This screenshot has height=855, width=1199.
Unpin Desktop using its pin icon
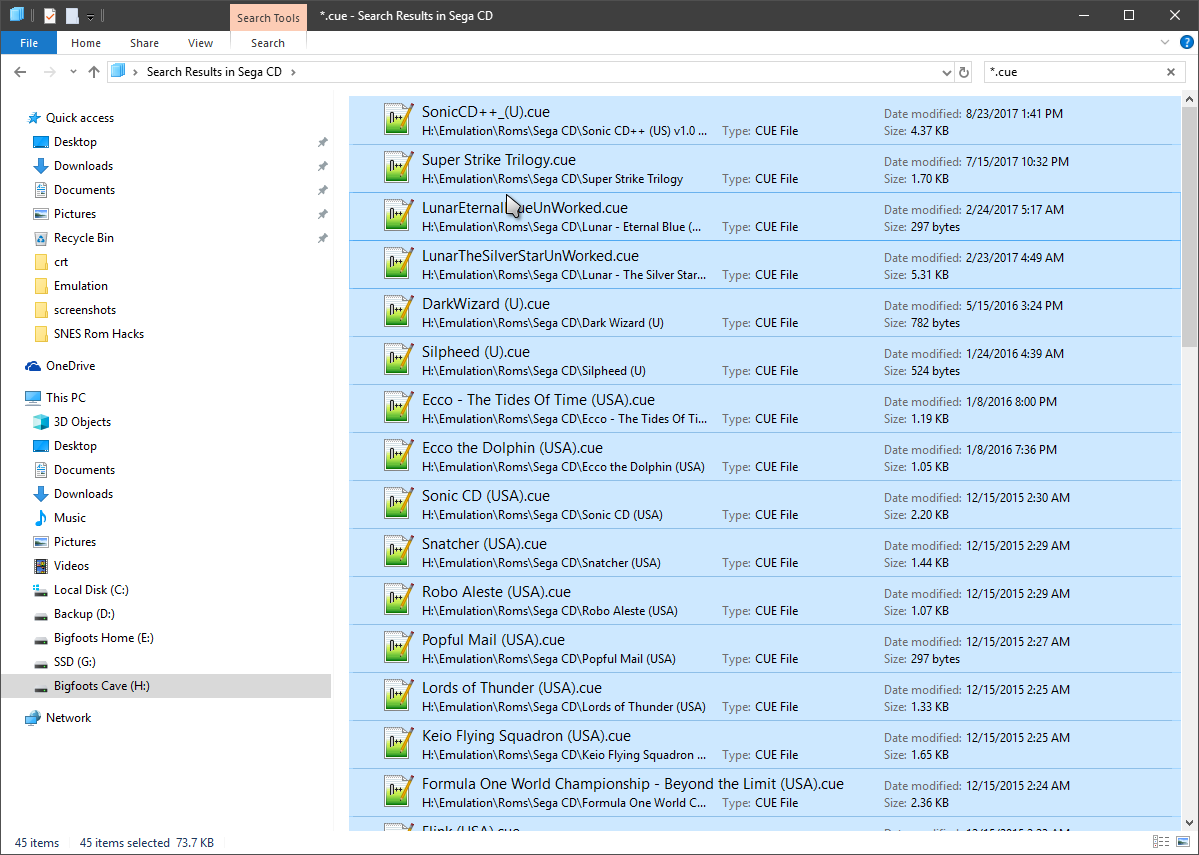(x=323, y=142)
